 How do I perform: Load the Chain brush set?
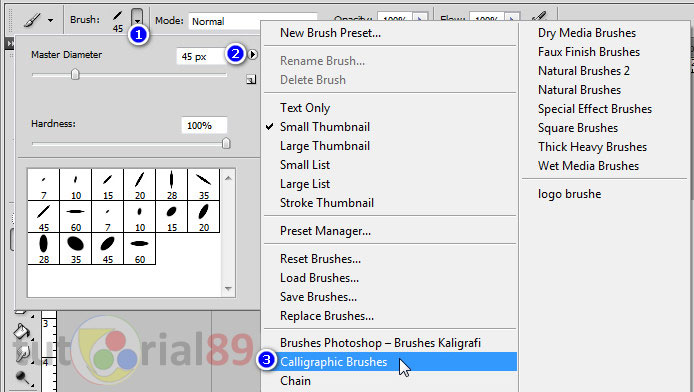(x=295, y=381)
